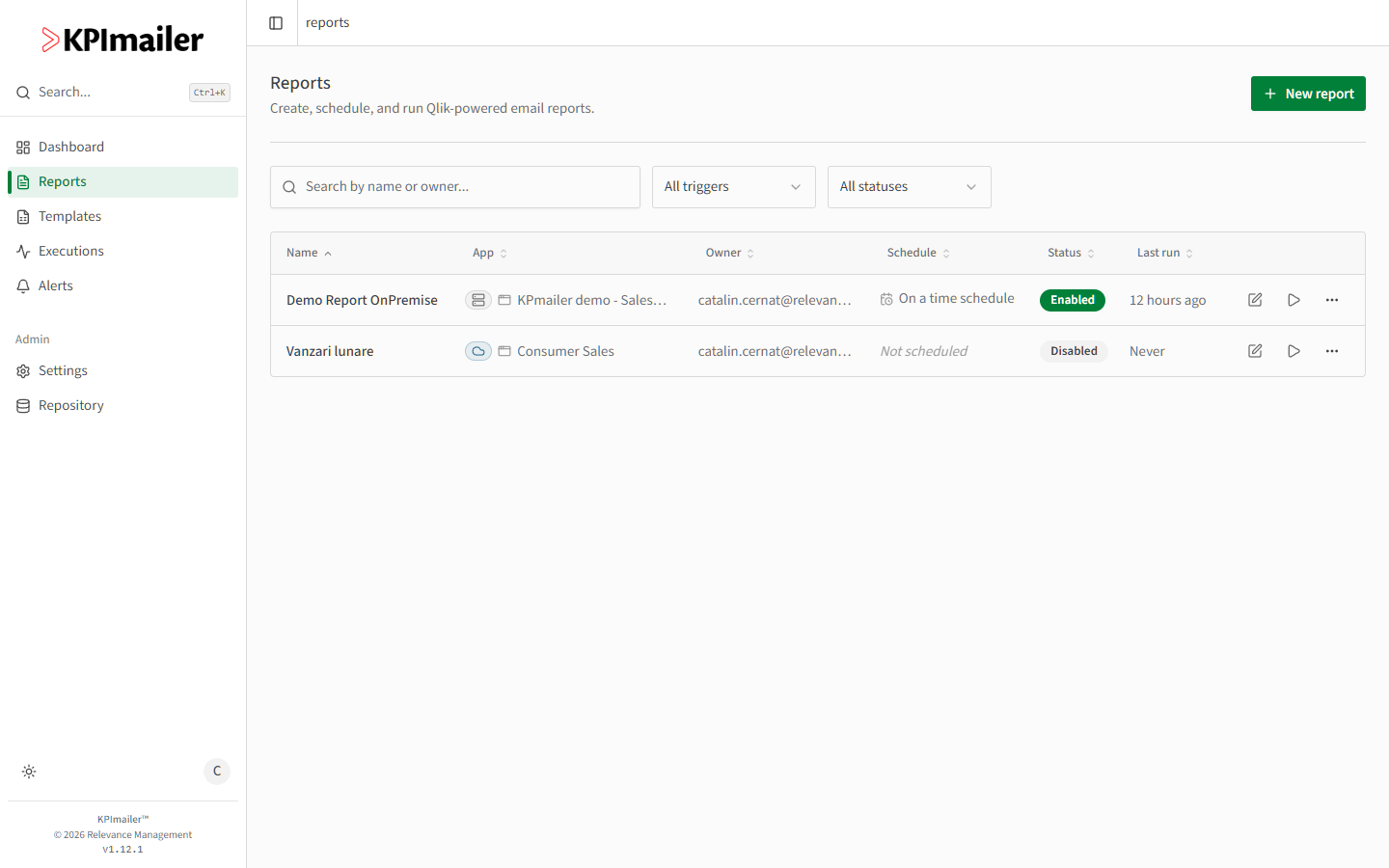This screenshot has height=868, width=1389.
Task: Sort table by Status column
Action: 1071,253
